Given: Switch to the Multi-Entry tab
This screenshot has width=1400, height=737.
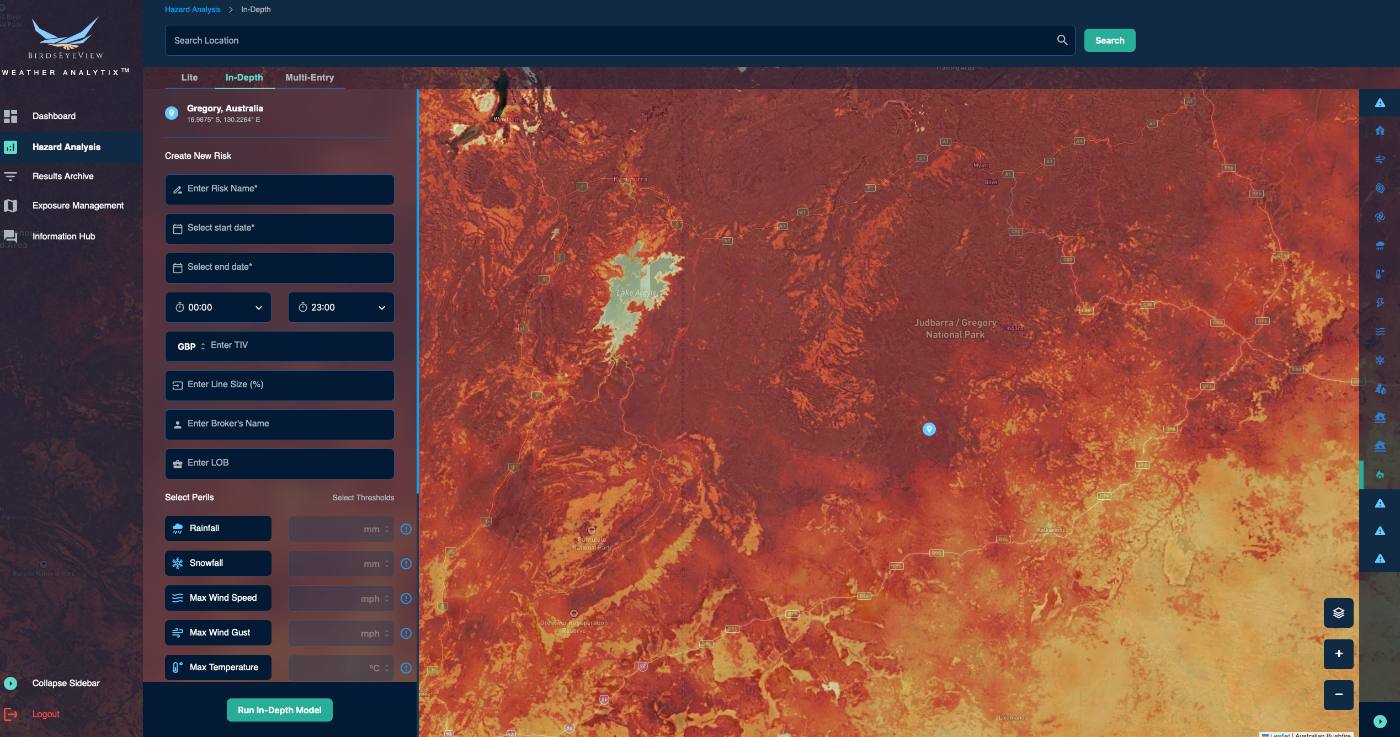Looking at the screenshot, I should (310, 77).
